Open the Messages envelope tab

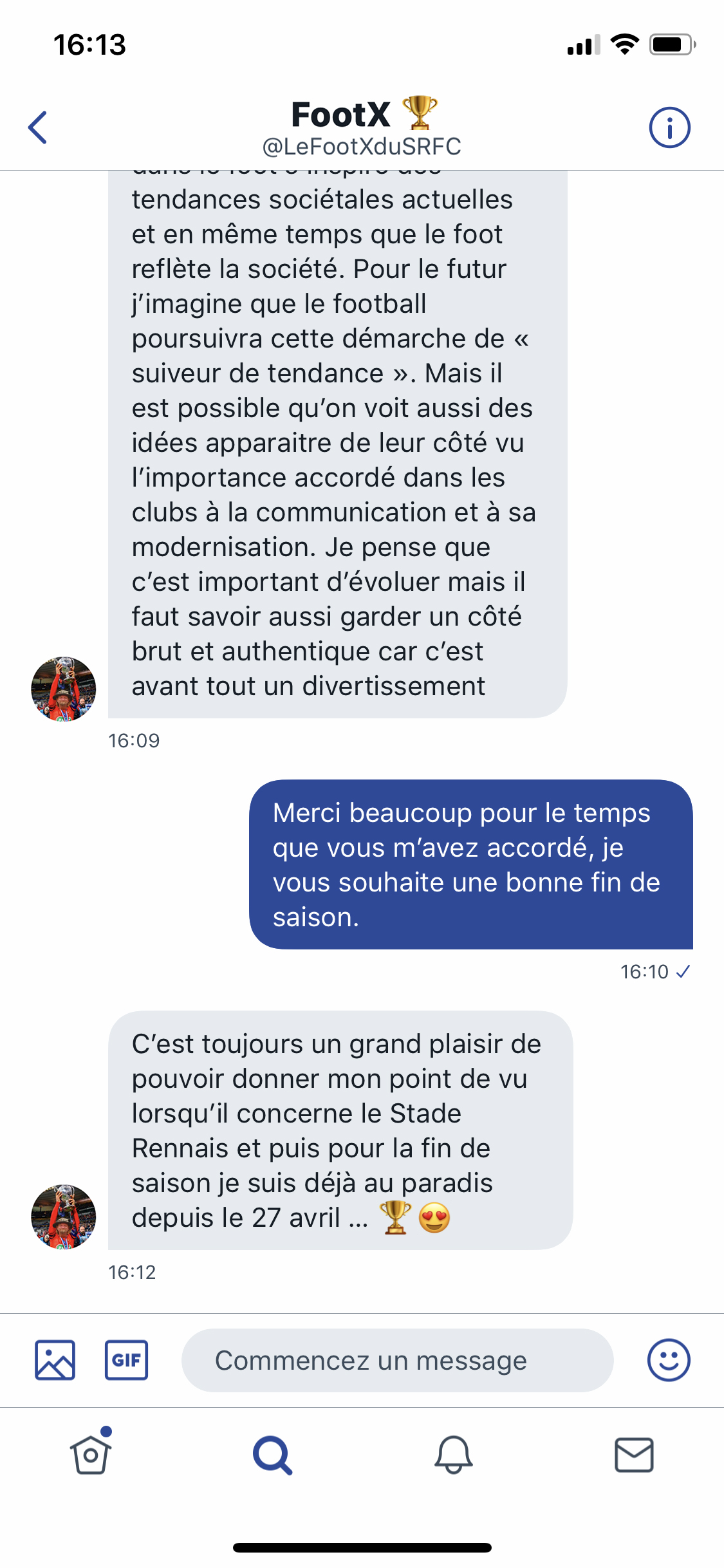coord(634,1455)
